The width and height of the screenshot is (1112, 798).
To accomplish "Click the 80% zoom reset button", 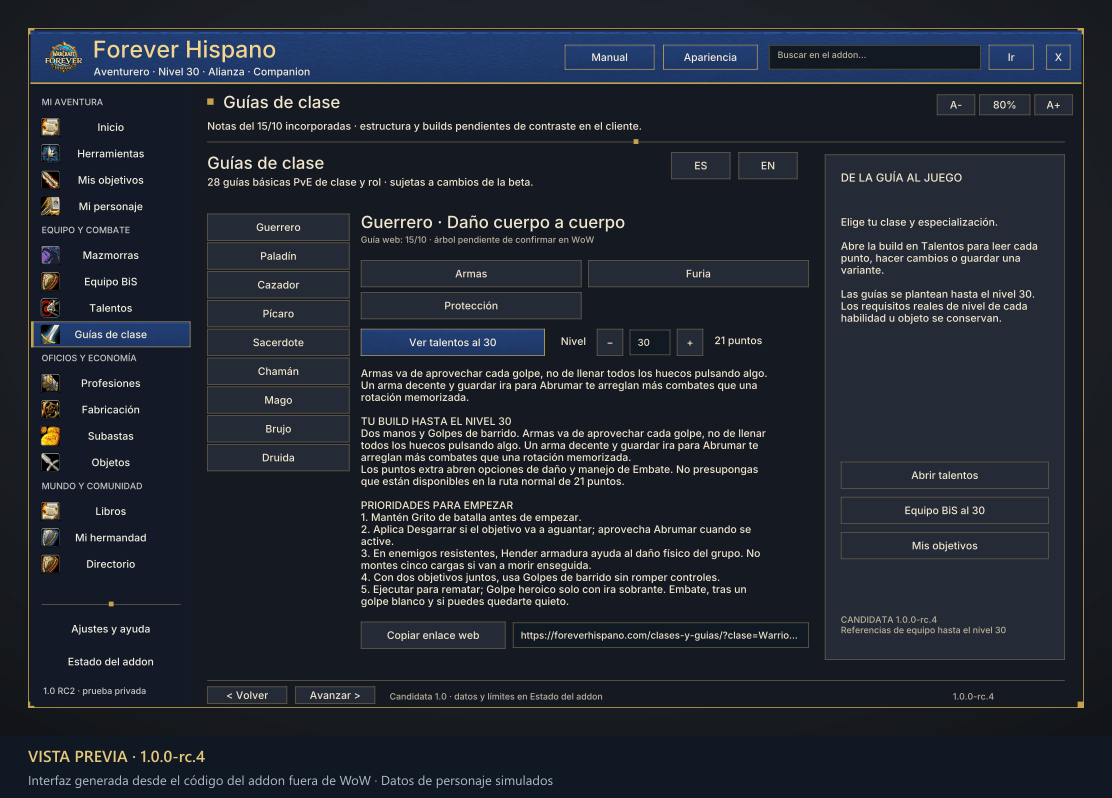I will tap(1004, 105).
